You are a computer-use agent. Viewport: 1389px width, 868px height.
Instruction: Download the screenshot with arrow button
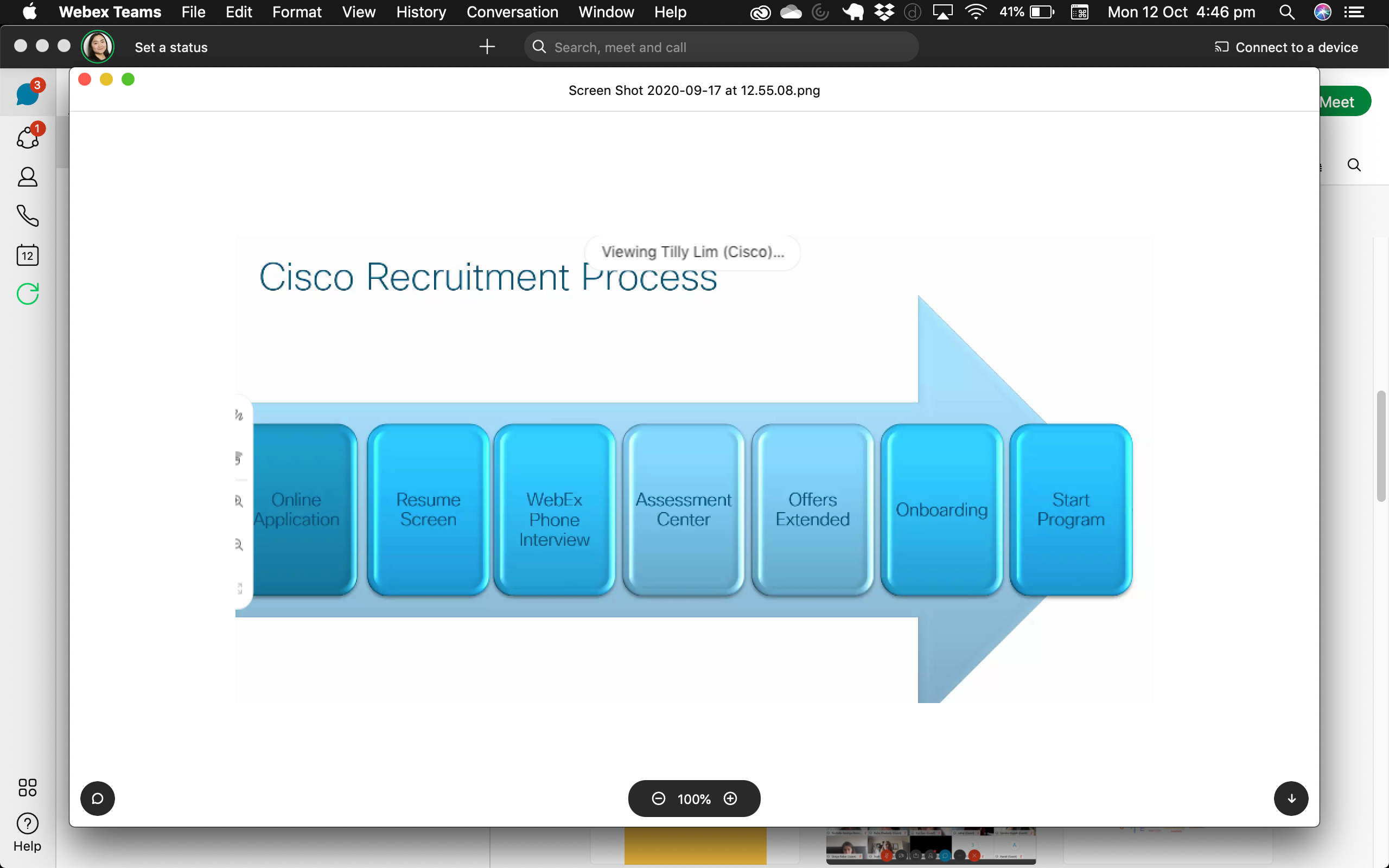pos(1291,799)
